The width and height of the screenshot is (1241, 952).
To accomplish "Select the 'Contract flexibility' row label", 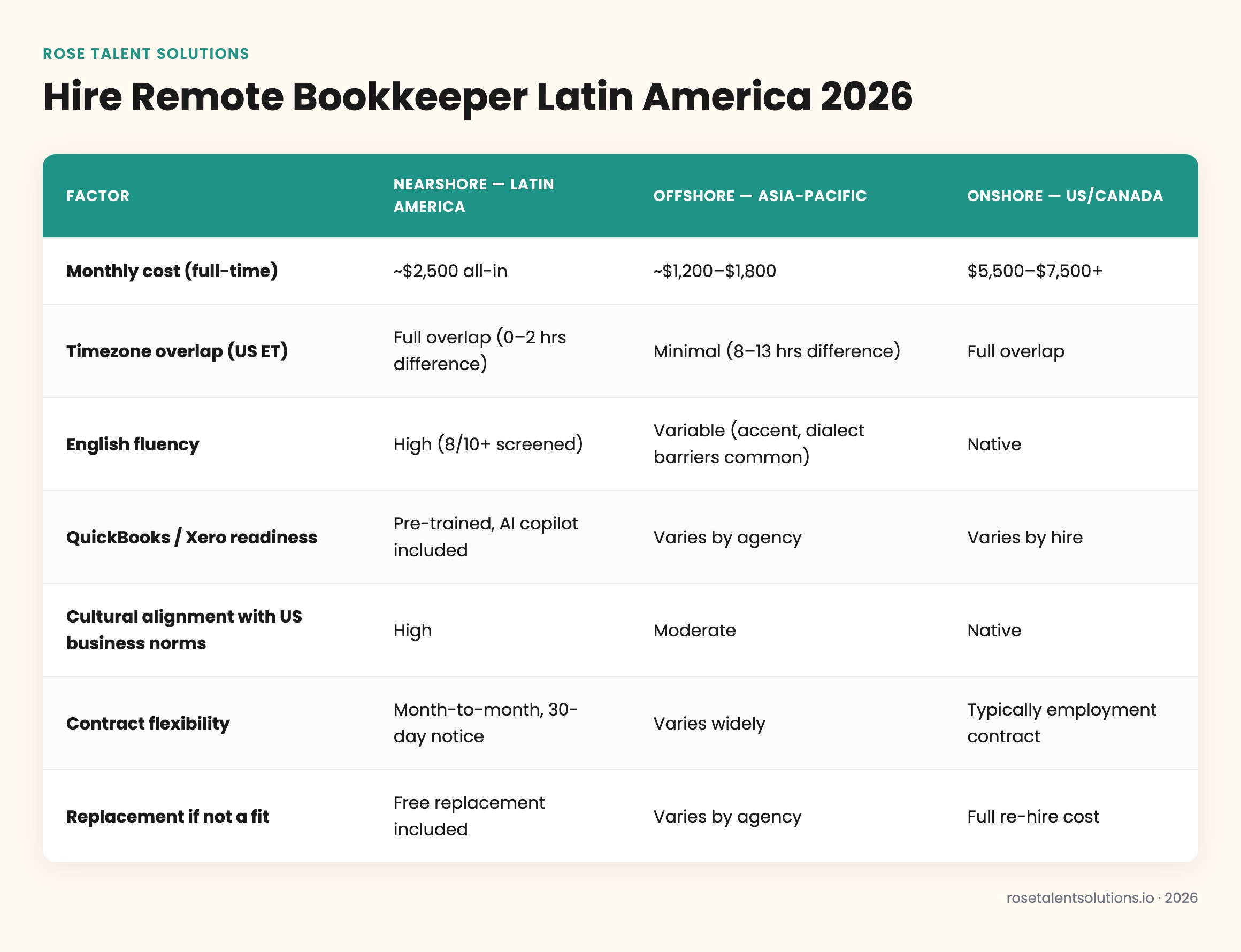I will [148, 723].
